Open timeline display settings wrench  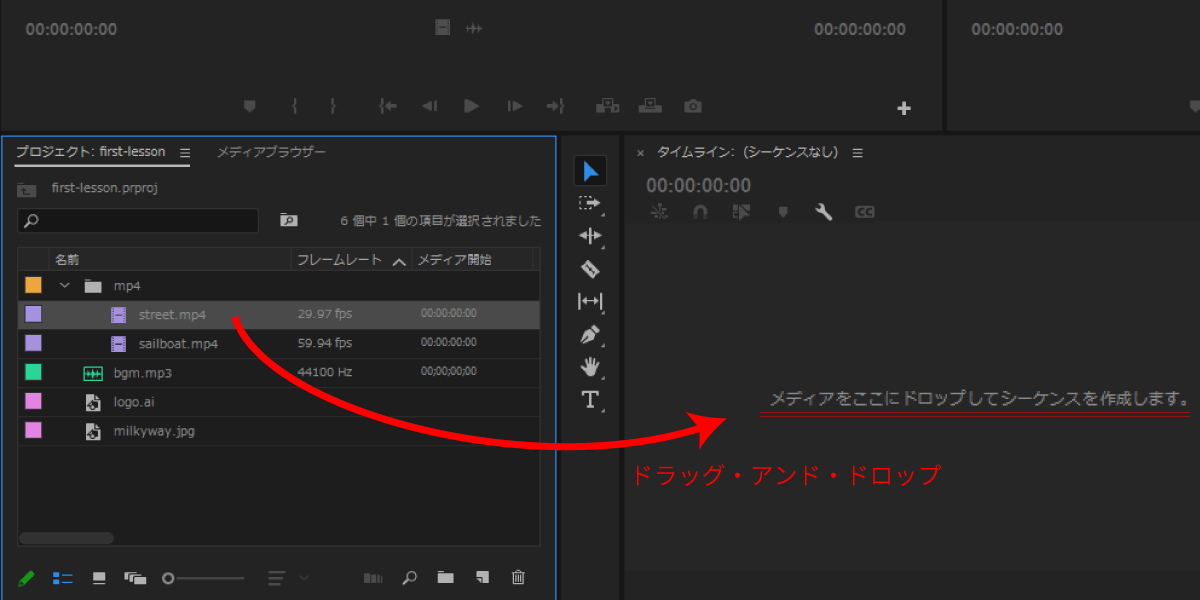(824, 212)
